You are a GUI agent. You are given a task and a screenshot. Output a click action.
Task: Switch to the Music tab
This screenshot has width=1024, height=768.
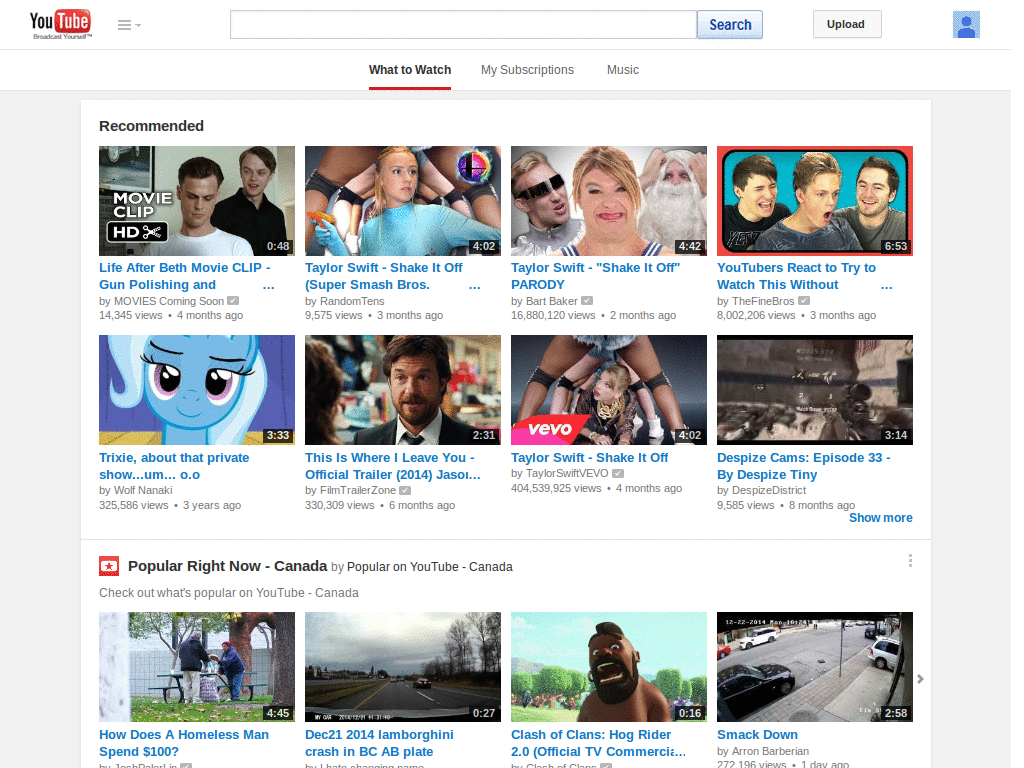pos(622,70)
